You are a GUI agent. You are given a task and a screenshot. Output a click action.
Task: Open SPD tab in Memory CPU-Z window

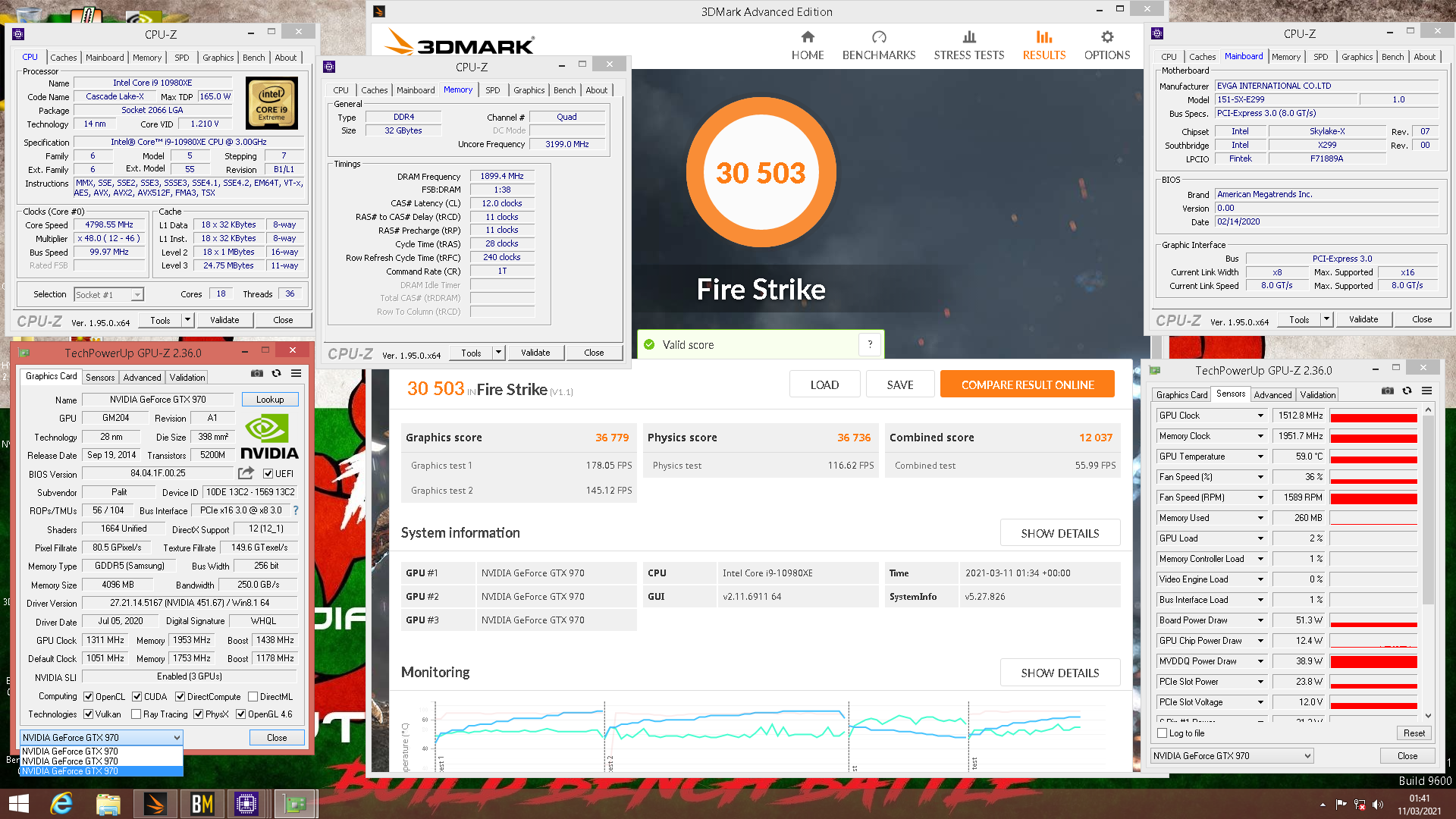tap(493, 89)
